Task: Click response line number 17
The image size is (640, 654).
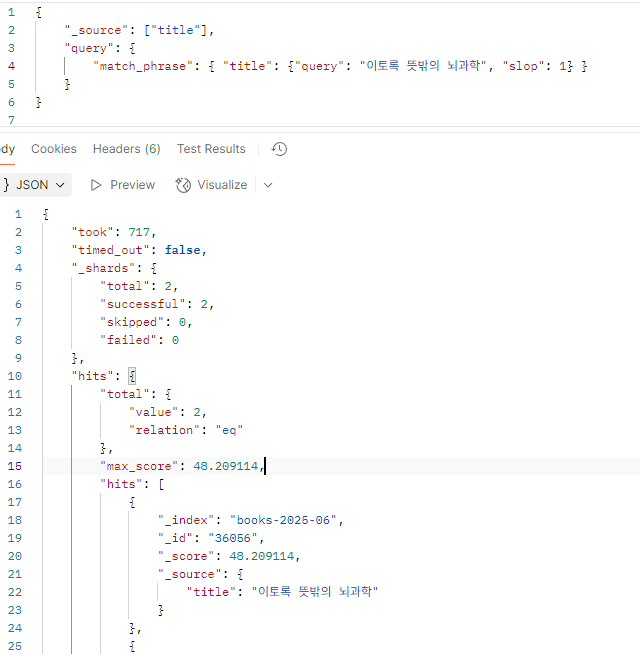Action: coord(15,502)
